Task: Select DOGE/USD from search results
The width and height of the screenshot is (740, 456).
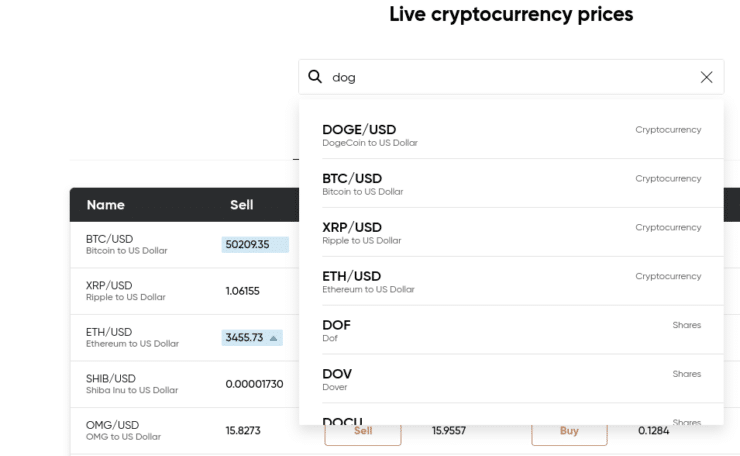Action: [512, 135]
